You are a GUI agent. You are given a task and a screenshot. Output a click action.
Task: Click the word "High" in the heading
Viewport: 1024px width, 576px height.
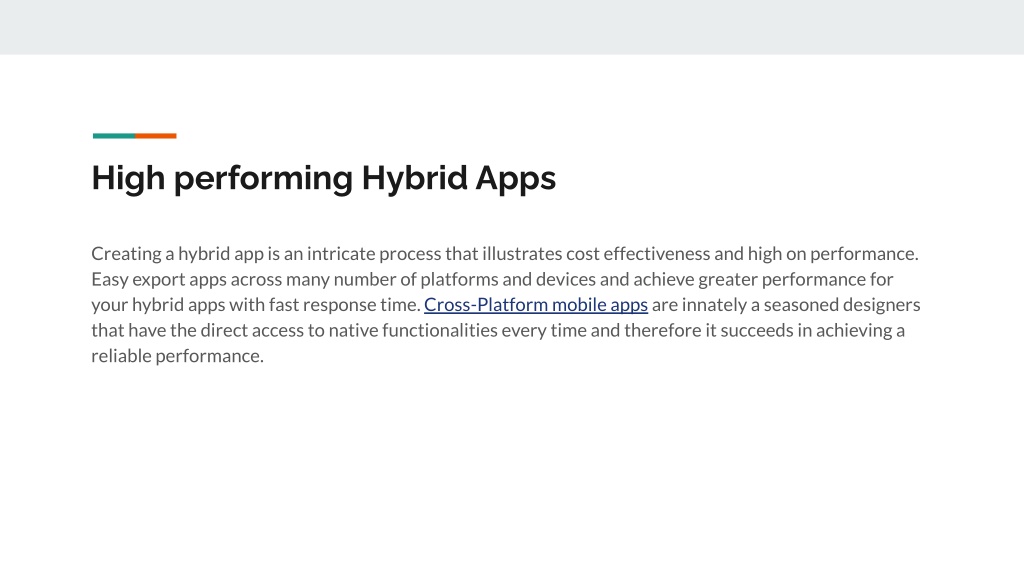pyautogui.click(x=128, y=178)
